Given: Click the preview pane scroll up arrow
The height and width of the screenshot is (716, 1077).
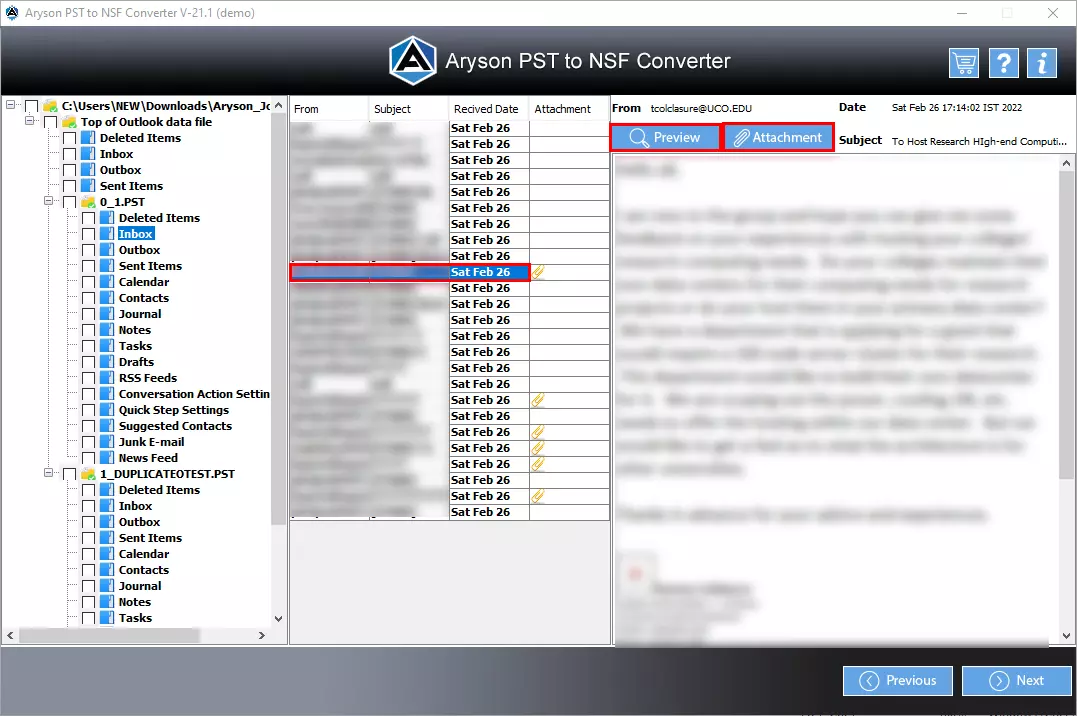Looking at the screenshot, I should click(1066, 164).
